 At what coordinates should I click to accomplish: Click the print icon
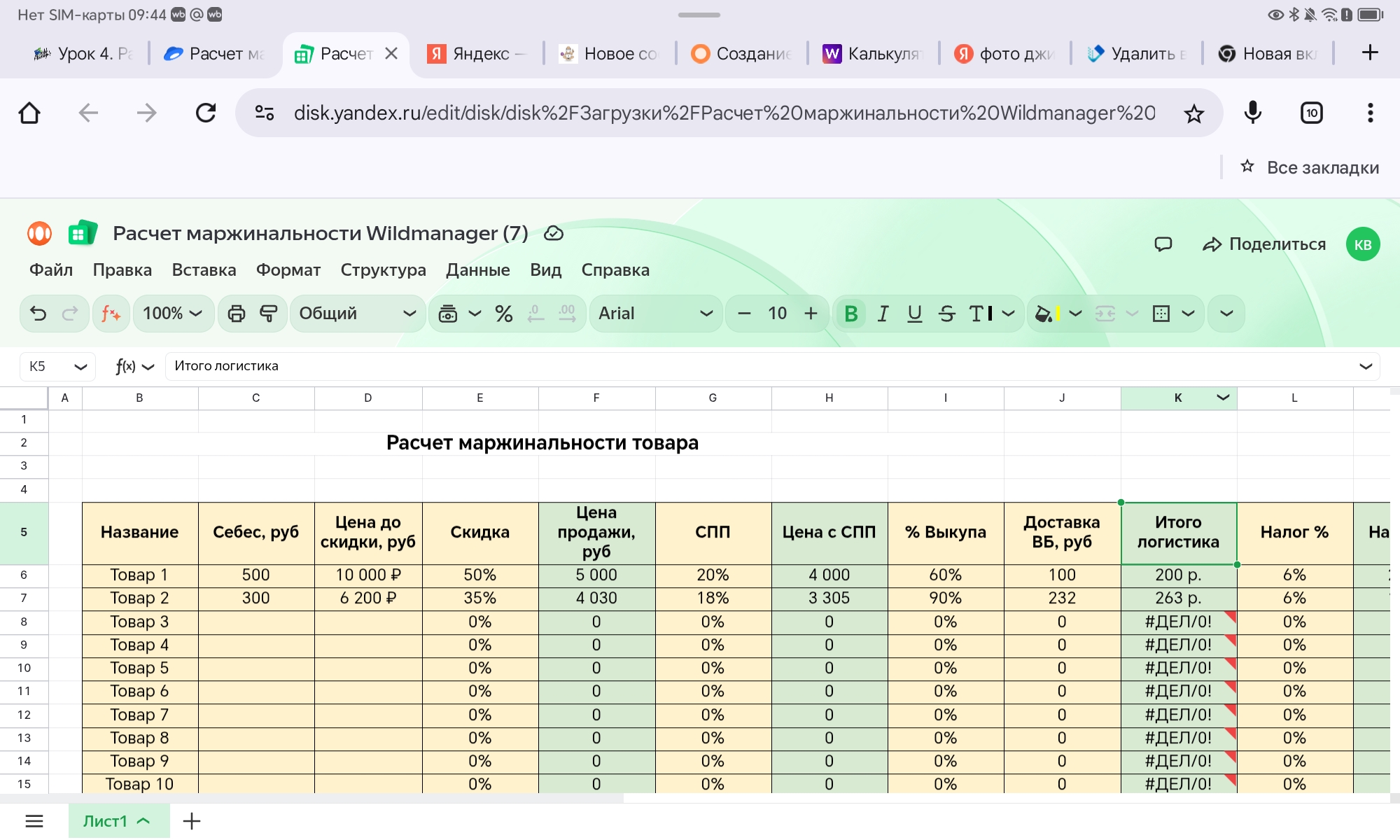point(237,314)
